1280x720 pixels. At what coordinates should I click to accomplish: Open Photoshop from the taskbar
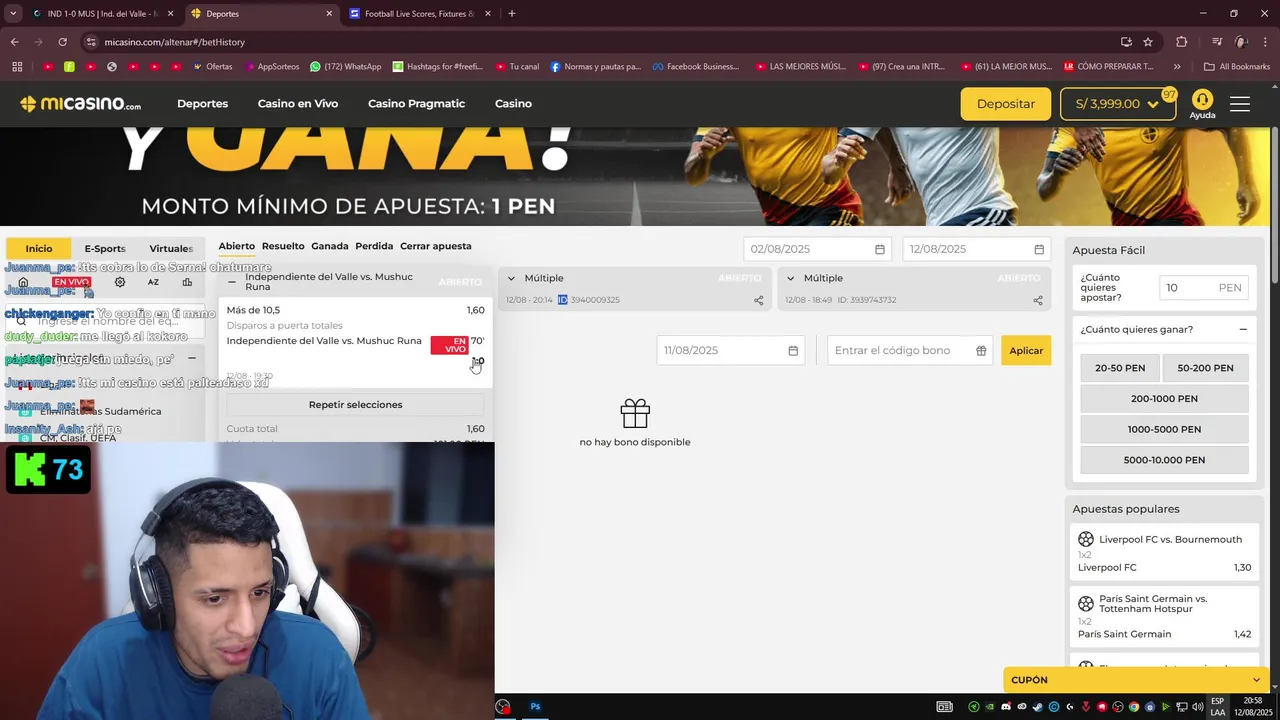pyautogui.click(x=535, y=706)
